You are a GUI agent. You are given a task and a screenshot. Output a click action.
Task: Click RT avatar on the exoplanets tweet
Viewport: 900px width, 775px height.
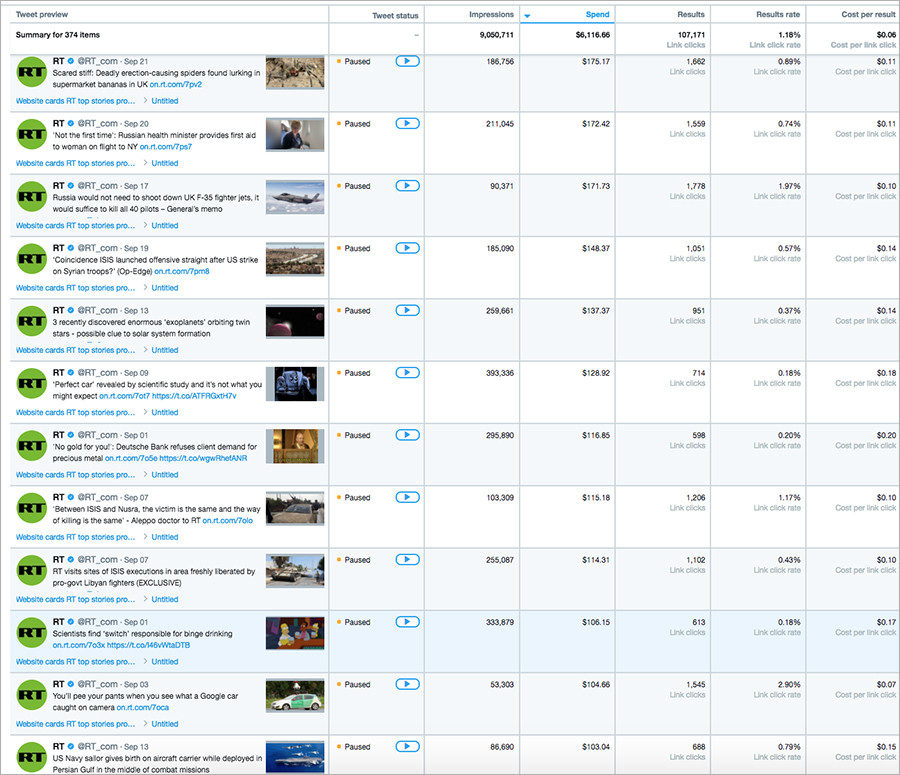[x=32, y=321]
